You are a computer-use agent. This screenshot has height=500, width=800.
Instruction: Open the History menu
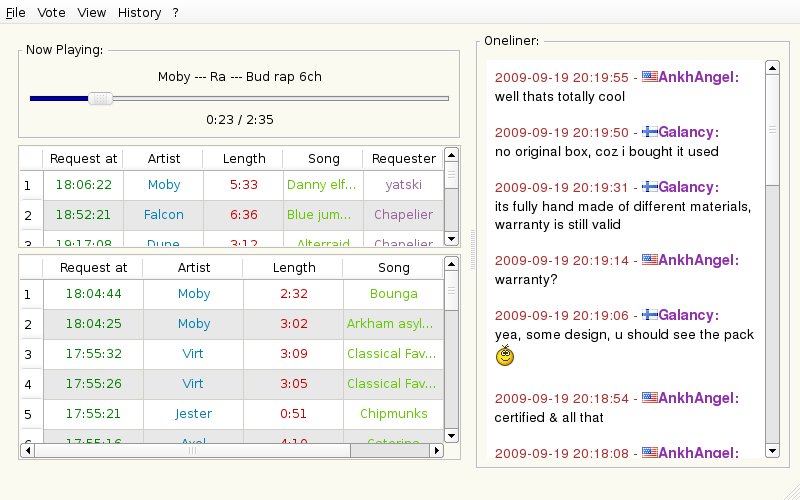coord(139,13)
